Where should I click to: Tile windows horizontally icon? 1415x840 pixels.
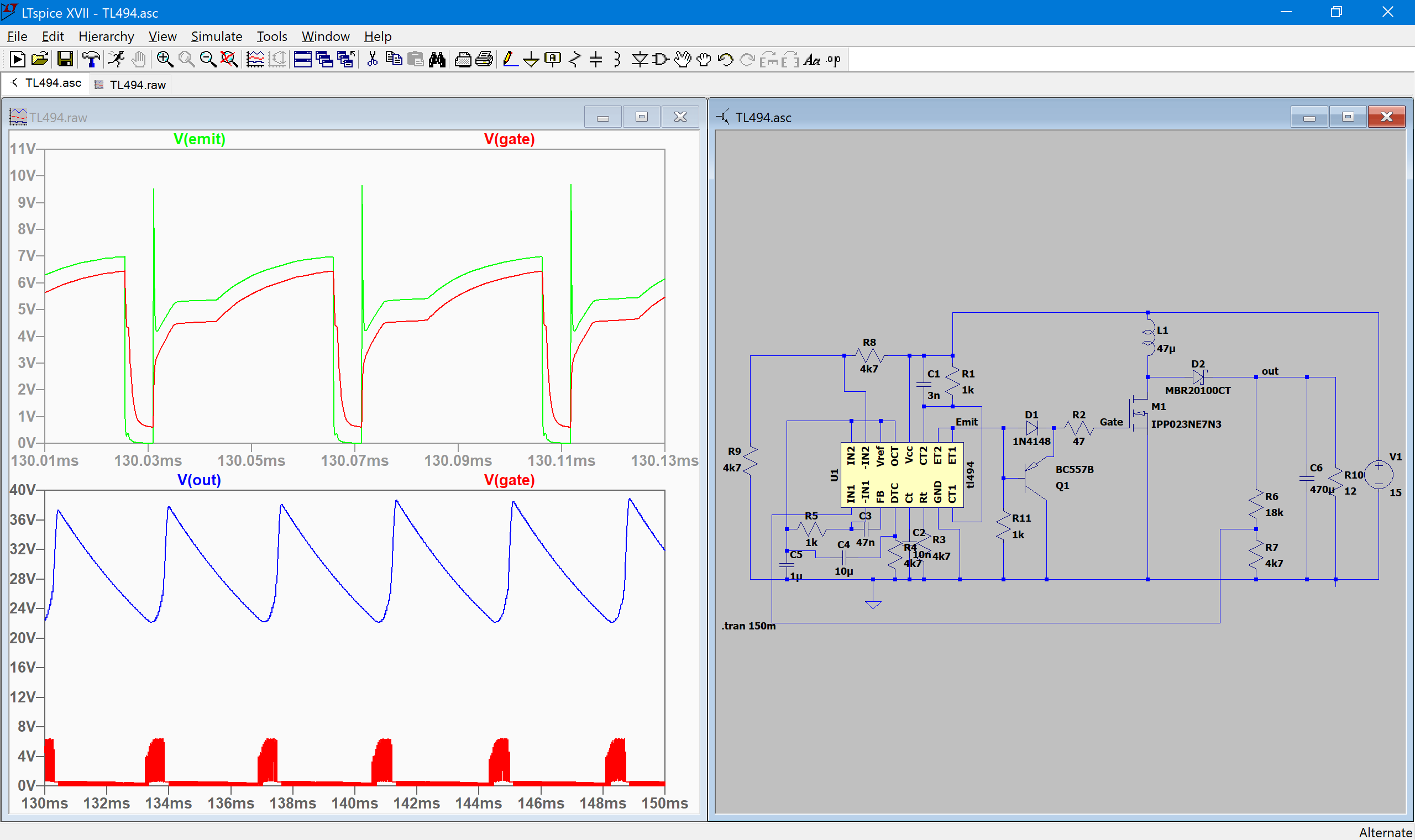tap(303, 60)
